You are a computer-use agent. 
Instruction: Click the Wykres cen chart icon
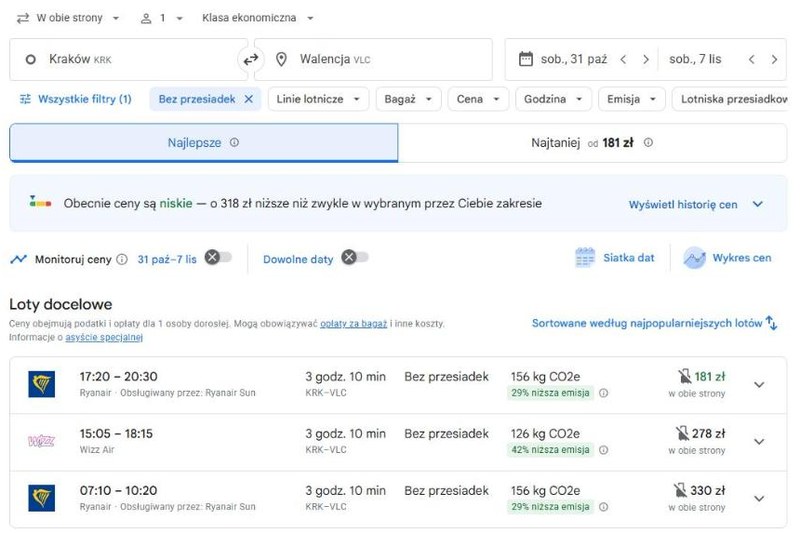click(x=694, y=258)
